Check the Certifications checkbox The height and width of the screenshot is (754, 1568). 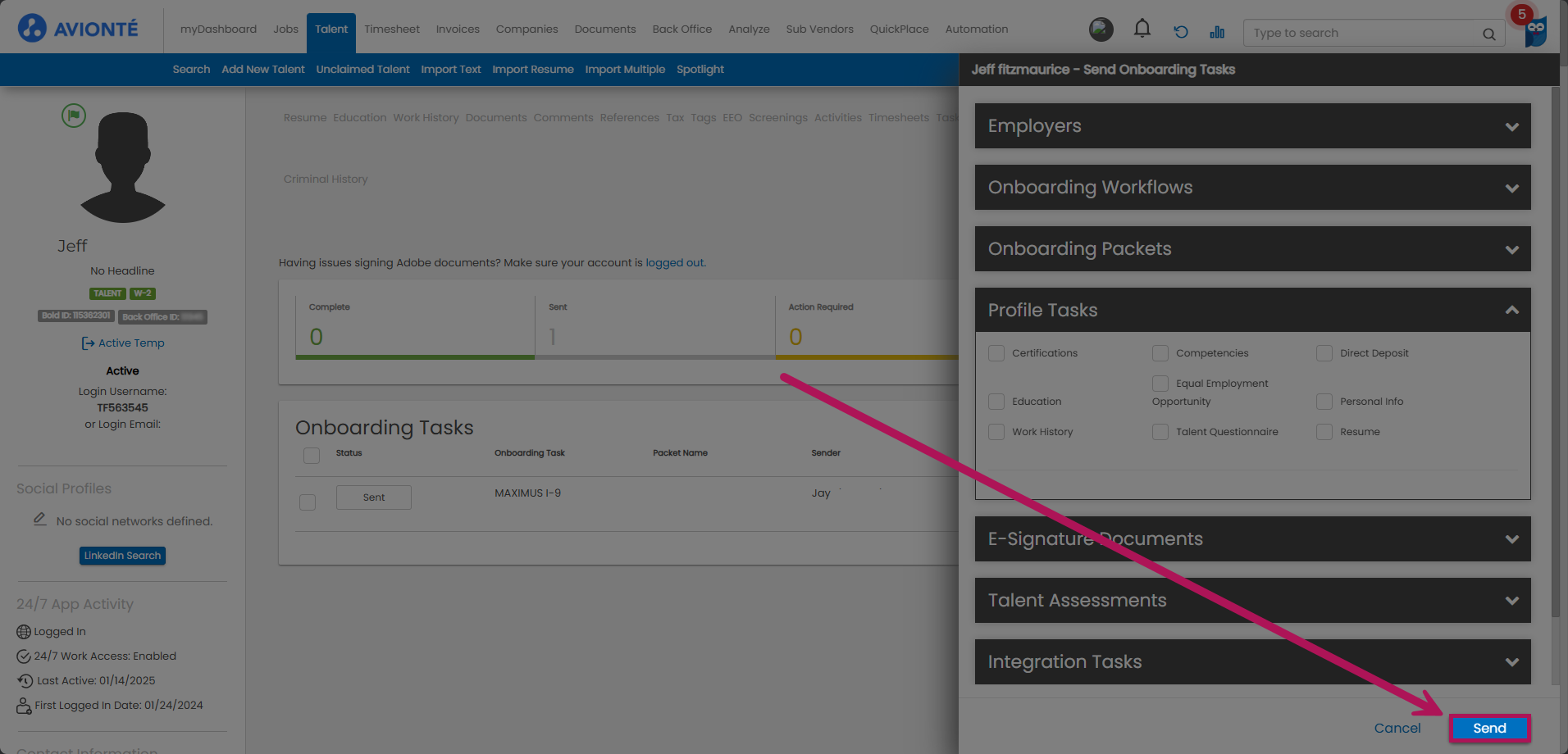point(996,353)
